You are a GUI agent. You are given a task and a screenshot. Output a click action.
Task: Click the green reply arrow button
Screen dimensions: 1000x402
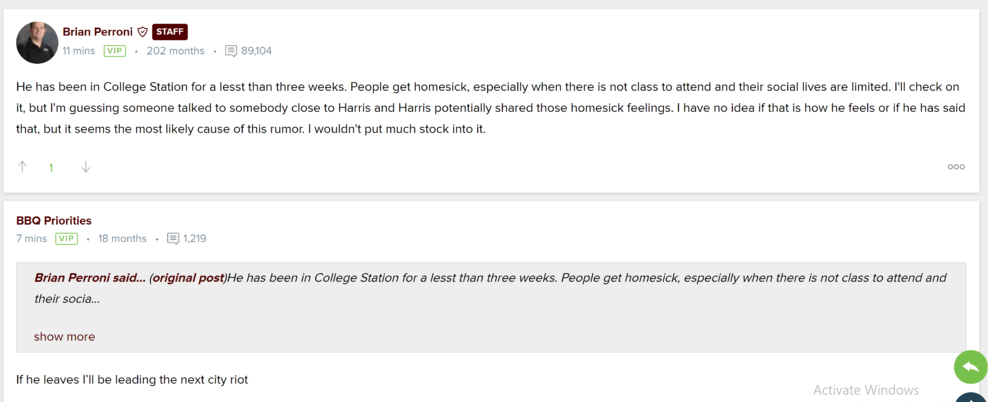pos(970,368)
